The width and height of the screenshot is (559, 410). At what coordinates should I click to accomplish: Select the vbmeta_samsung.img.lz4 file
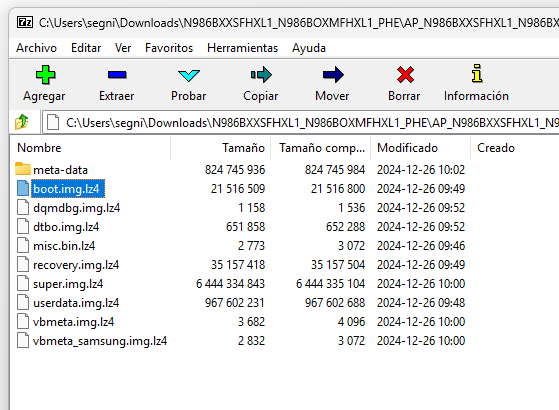(100, 341)
